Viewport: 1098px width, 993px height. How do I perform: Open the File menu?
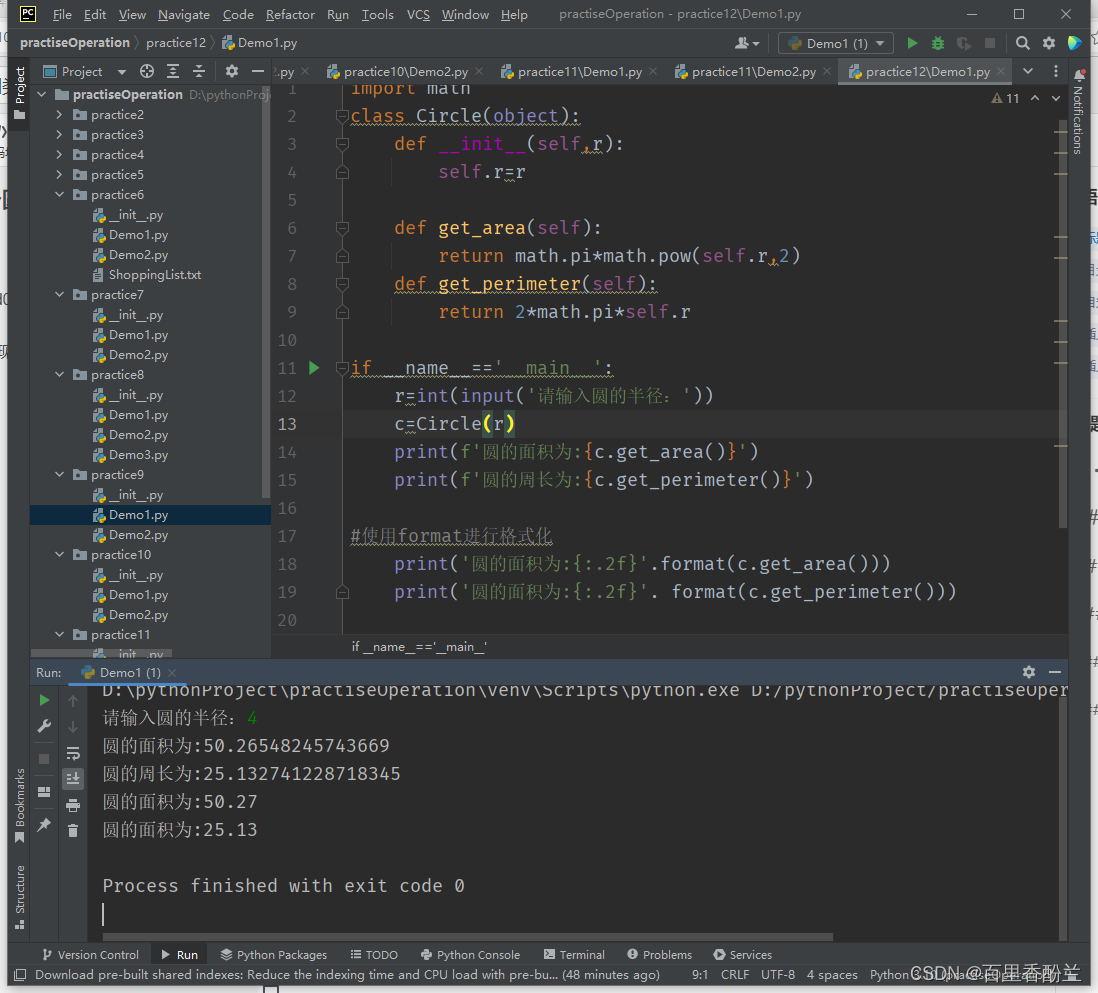(62, 15)
